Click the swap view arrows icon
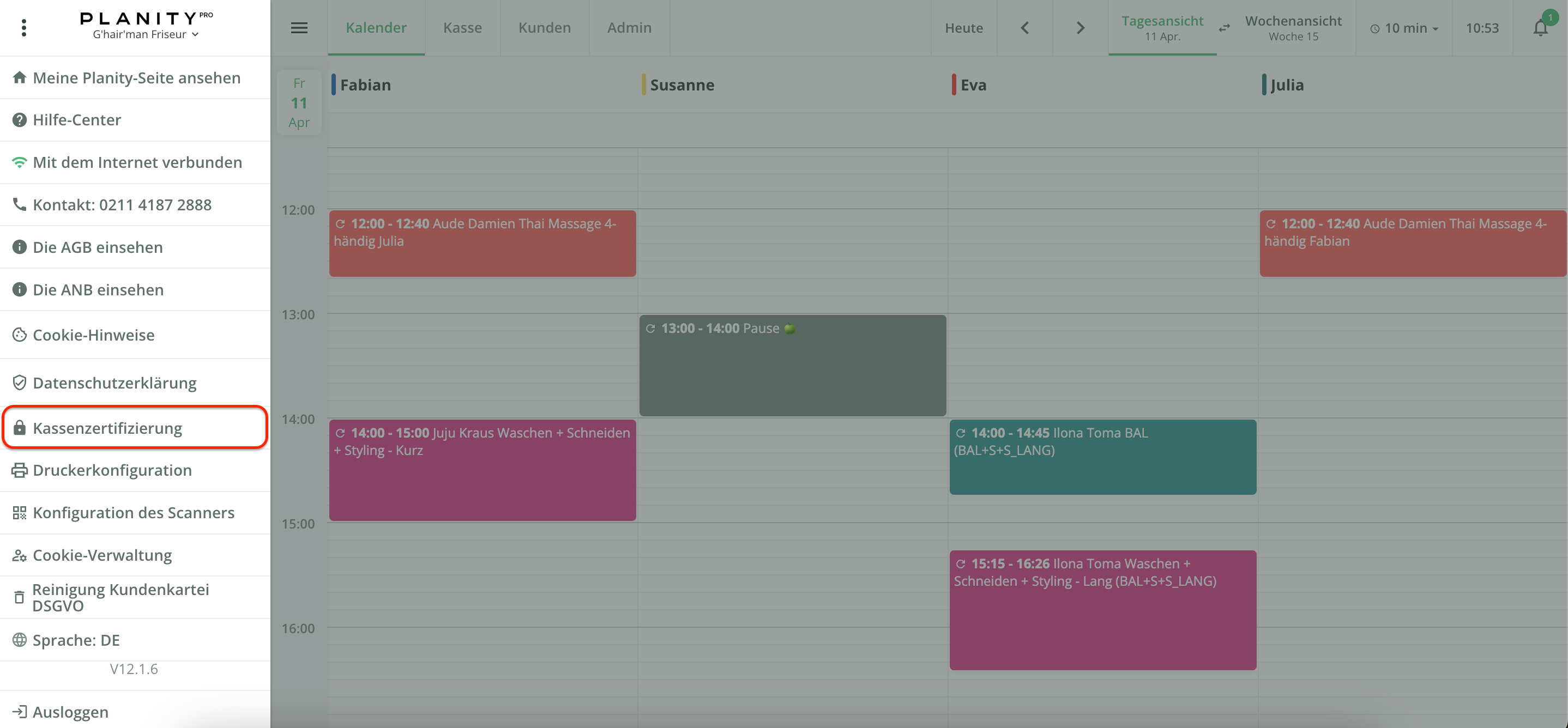 [x=1224, y=28]
